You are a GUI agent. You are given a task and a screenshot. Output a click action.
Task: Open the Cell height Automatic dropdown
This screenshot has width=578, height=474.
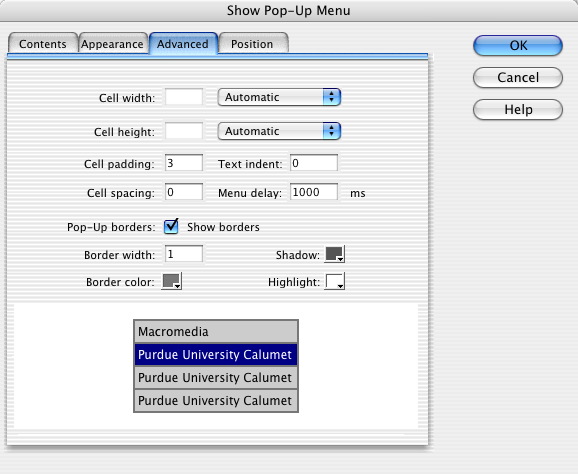279,131
